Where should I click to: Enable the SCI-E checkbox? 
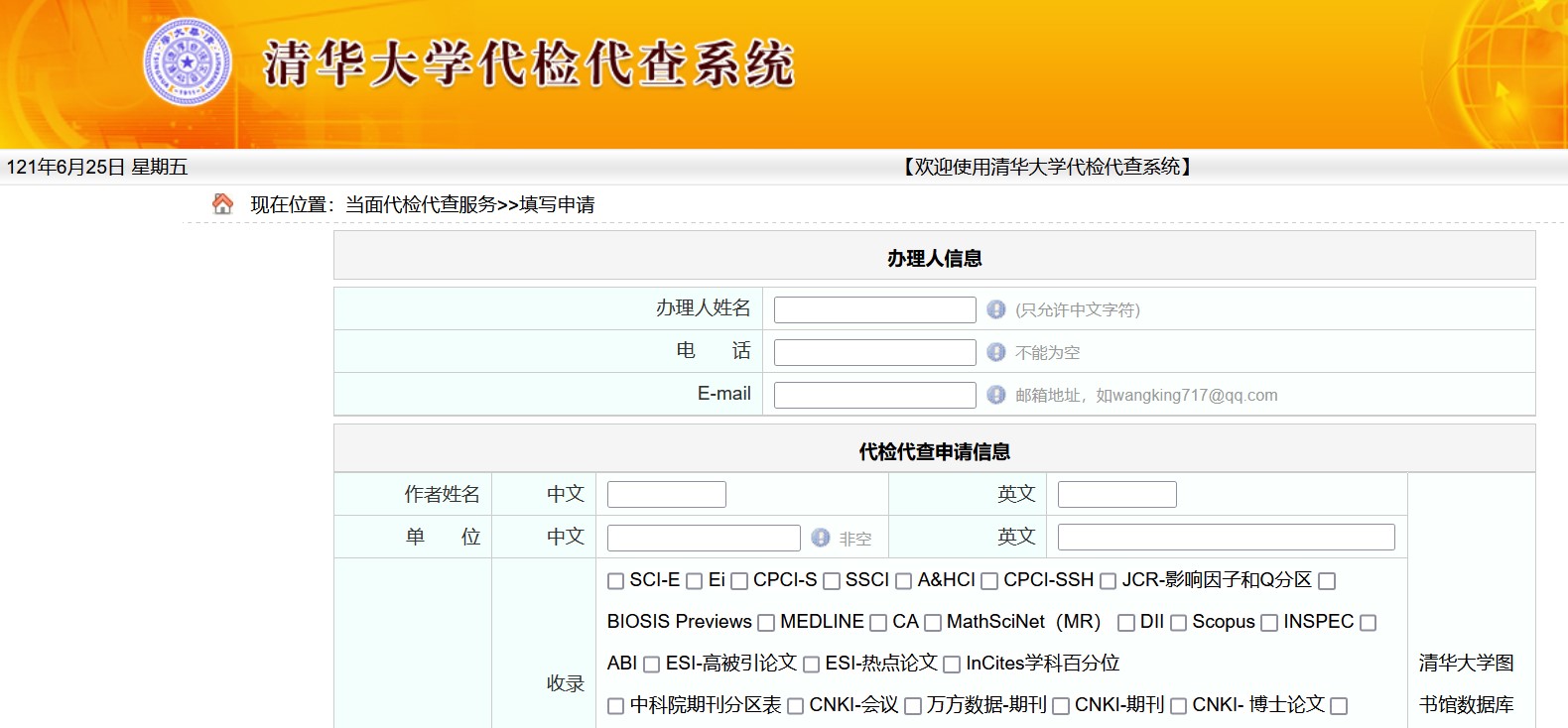615,581
